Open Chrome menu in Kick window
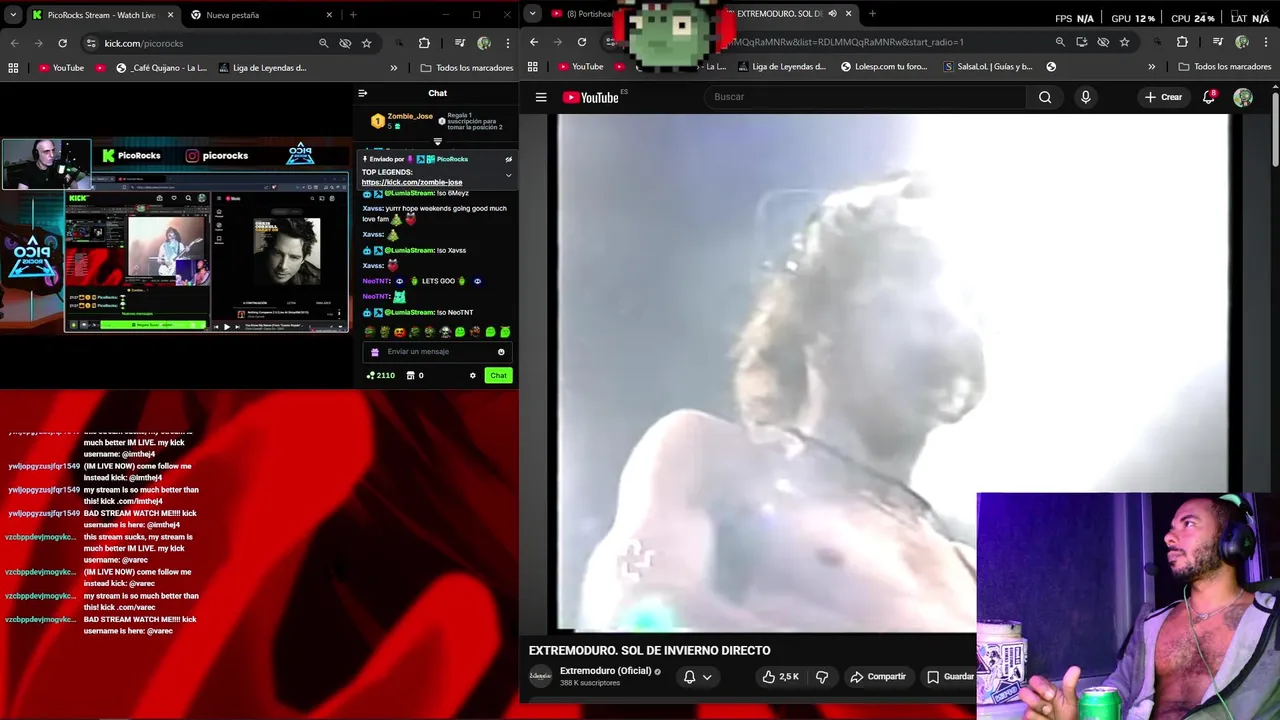This screenshot has height=720, width=1280. [x=508, y=43]
